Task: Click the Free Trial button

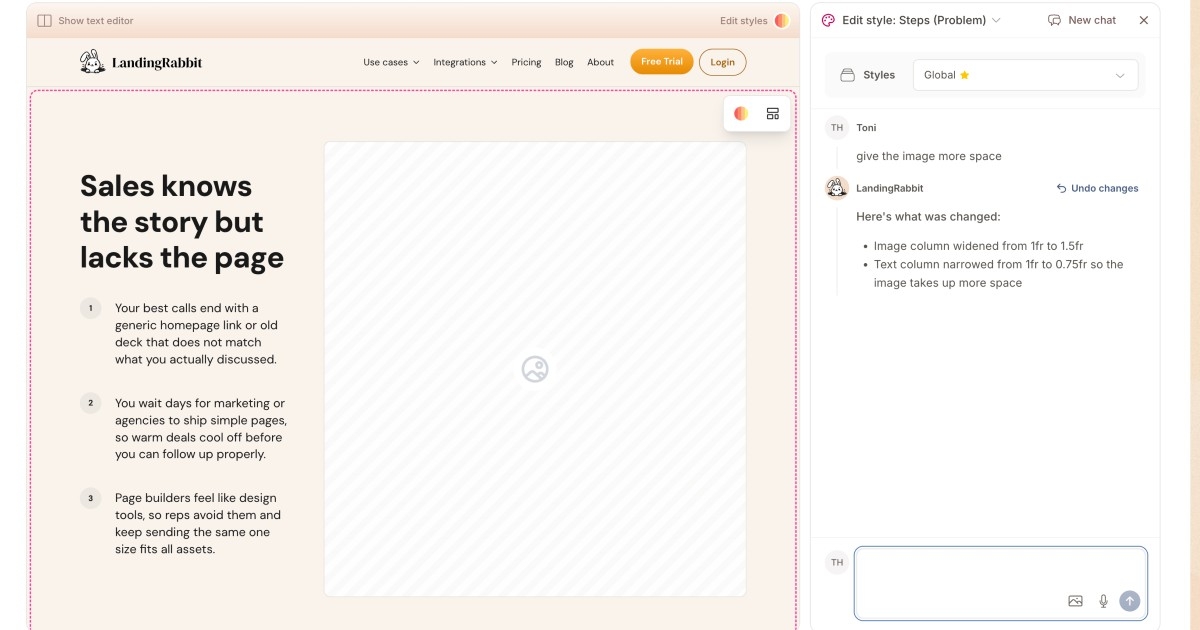Action: [661, 62]
